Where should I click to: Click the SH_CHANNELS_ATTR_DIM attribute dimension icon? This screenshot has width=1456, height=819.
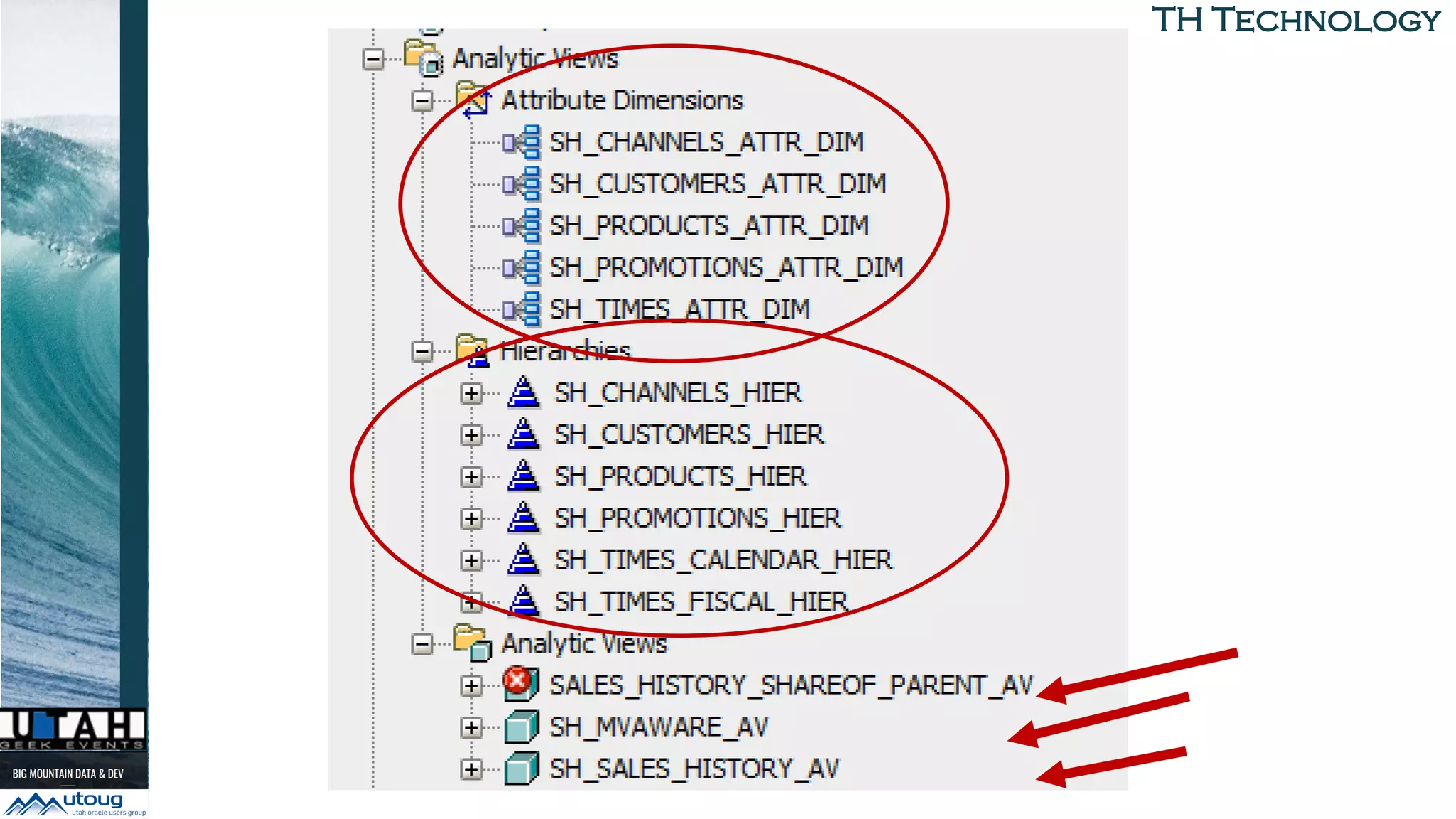(x=523, y=143)
